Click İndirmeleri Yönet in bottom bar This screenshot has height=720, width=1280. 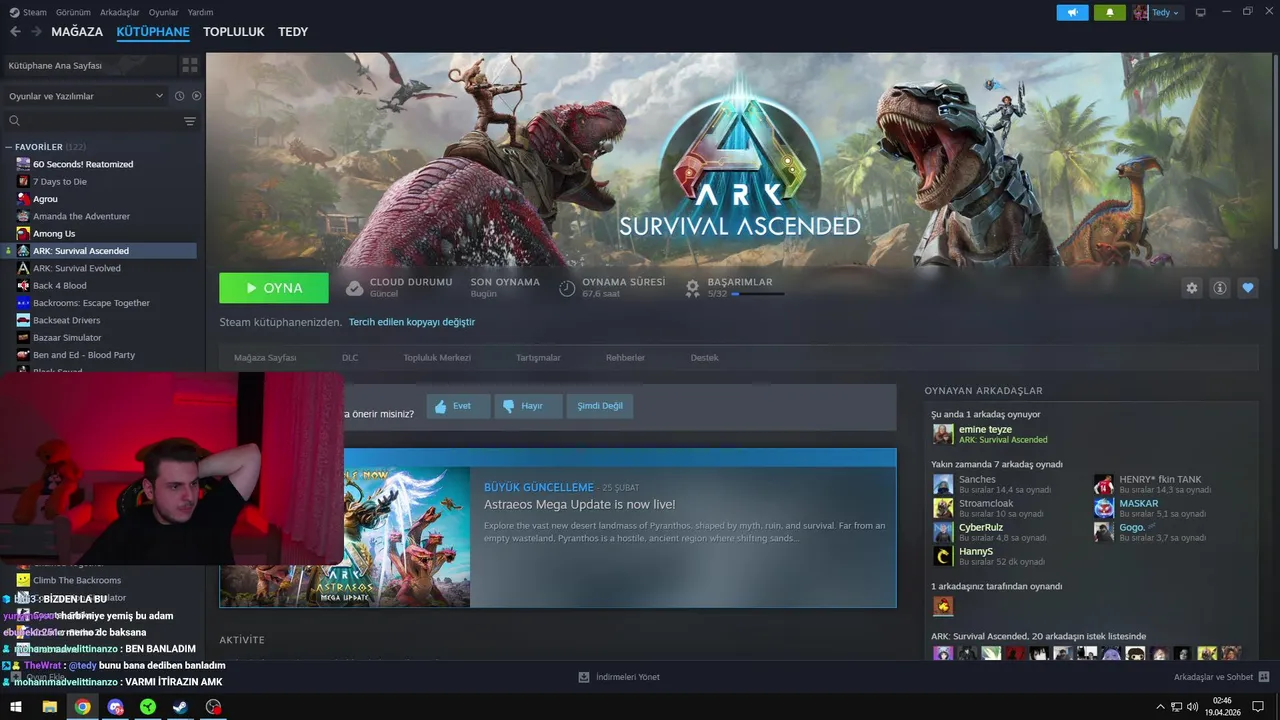[619, 677]
